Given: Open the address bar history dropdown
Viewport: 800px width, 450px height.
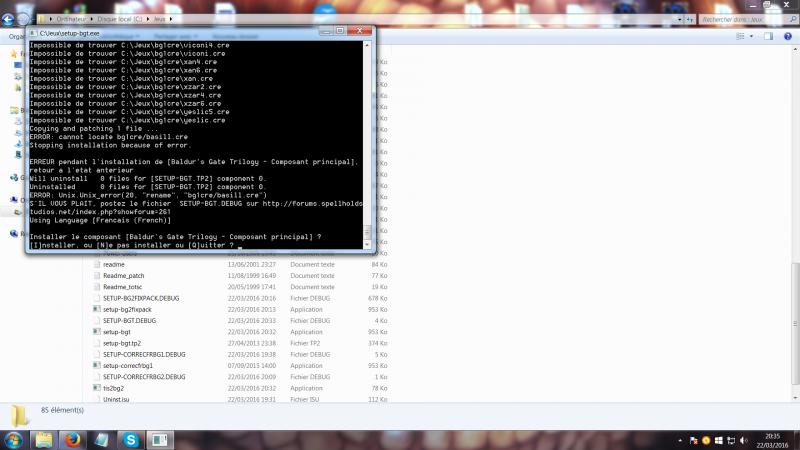Looking at the screenshot, I should (x=680, y=19).
